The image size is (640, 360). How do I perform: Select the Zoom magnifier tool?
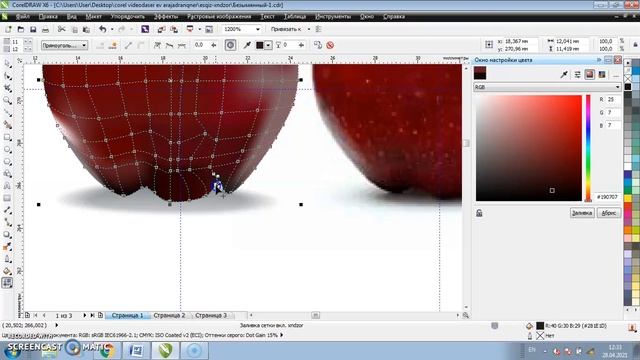pos(7,101)
